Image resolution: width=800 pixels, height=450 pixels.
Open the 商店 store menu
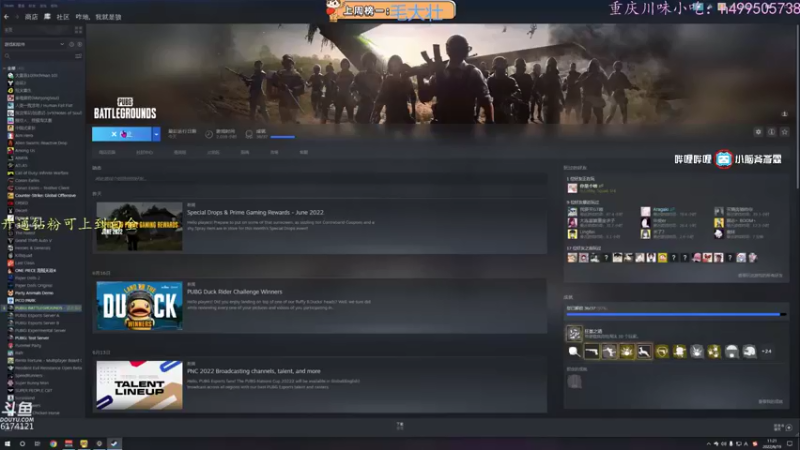pos(31,17)
